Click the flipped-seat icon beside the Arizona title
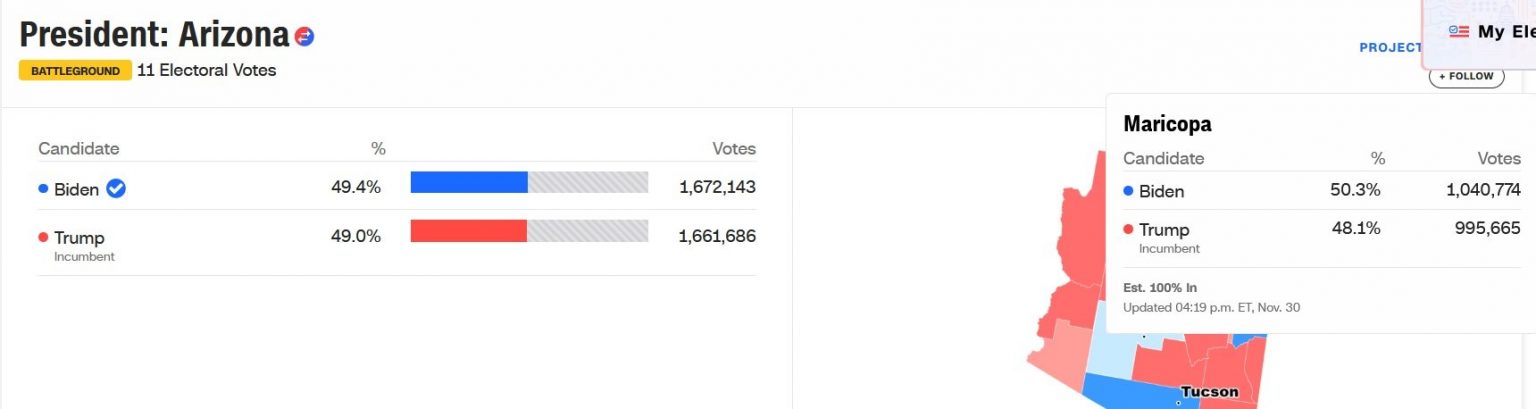Screen dimensions: 1536x409 pyautogui.click(x=305, y=37)
